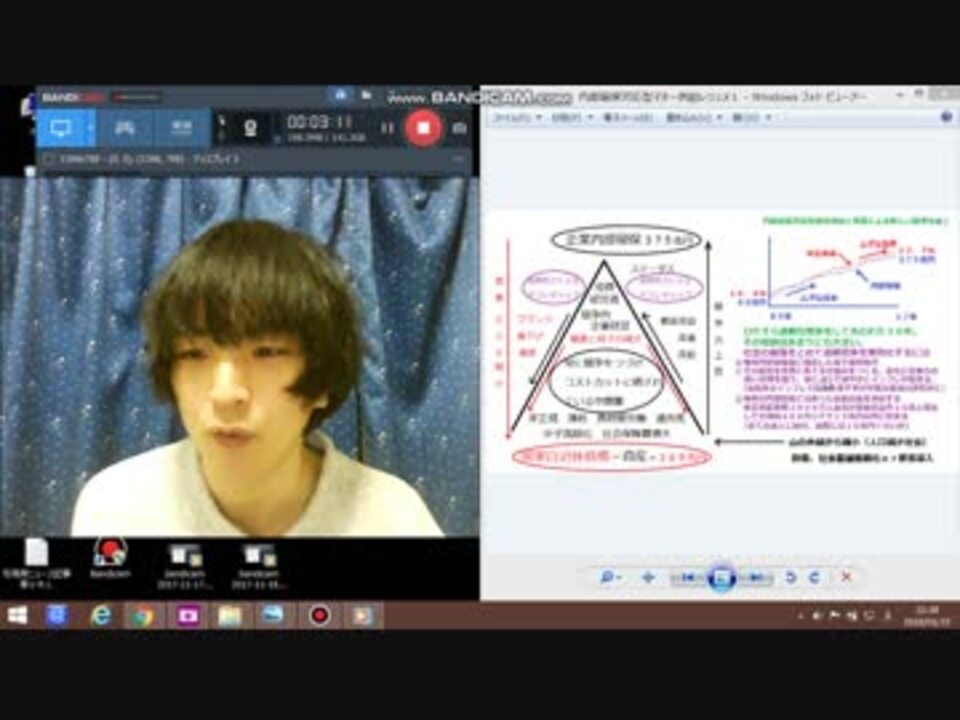The height and width of the screenshot is (720, 960).
Task: Open first bandicam 2017 video file
Action: click(x=185, y=566)
